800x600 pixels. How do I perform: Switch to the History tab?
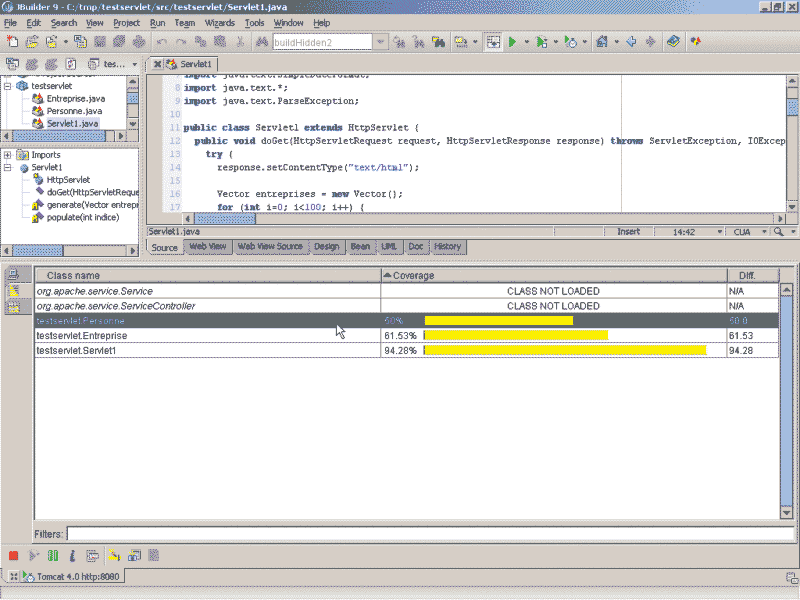447,246
